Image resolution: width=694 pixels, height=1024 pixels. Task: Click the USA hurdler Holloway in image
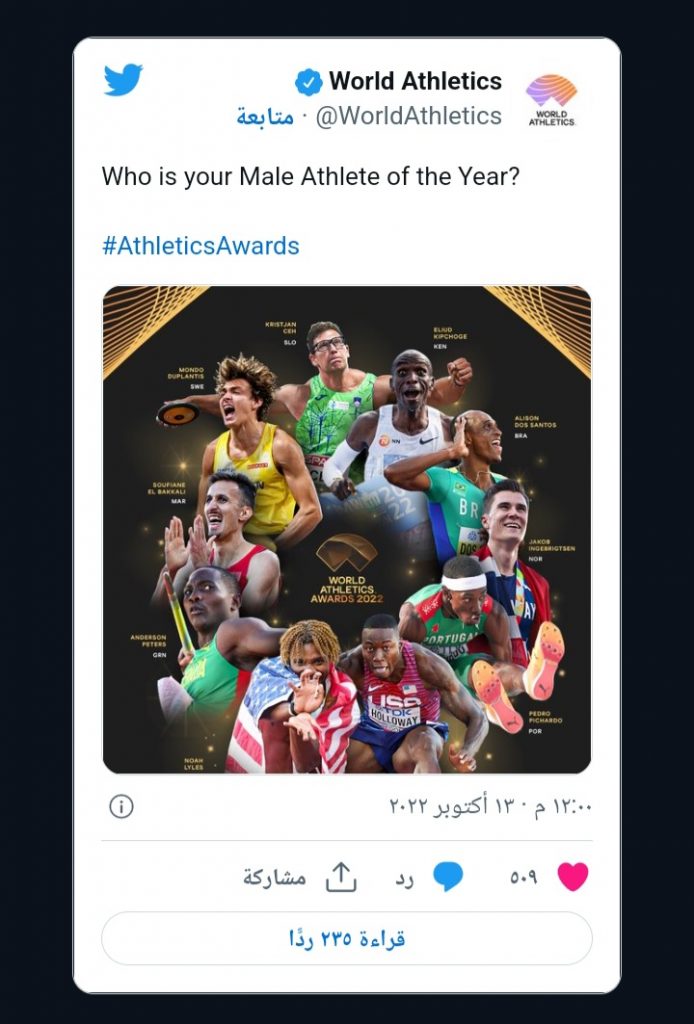[x=393, y=680]
